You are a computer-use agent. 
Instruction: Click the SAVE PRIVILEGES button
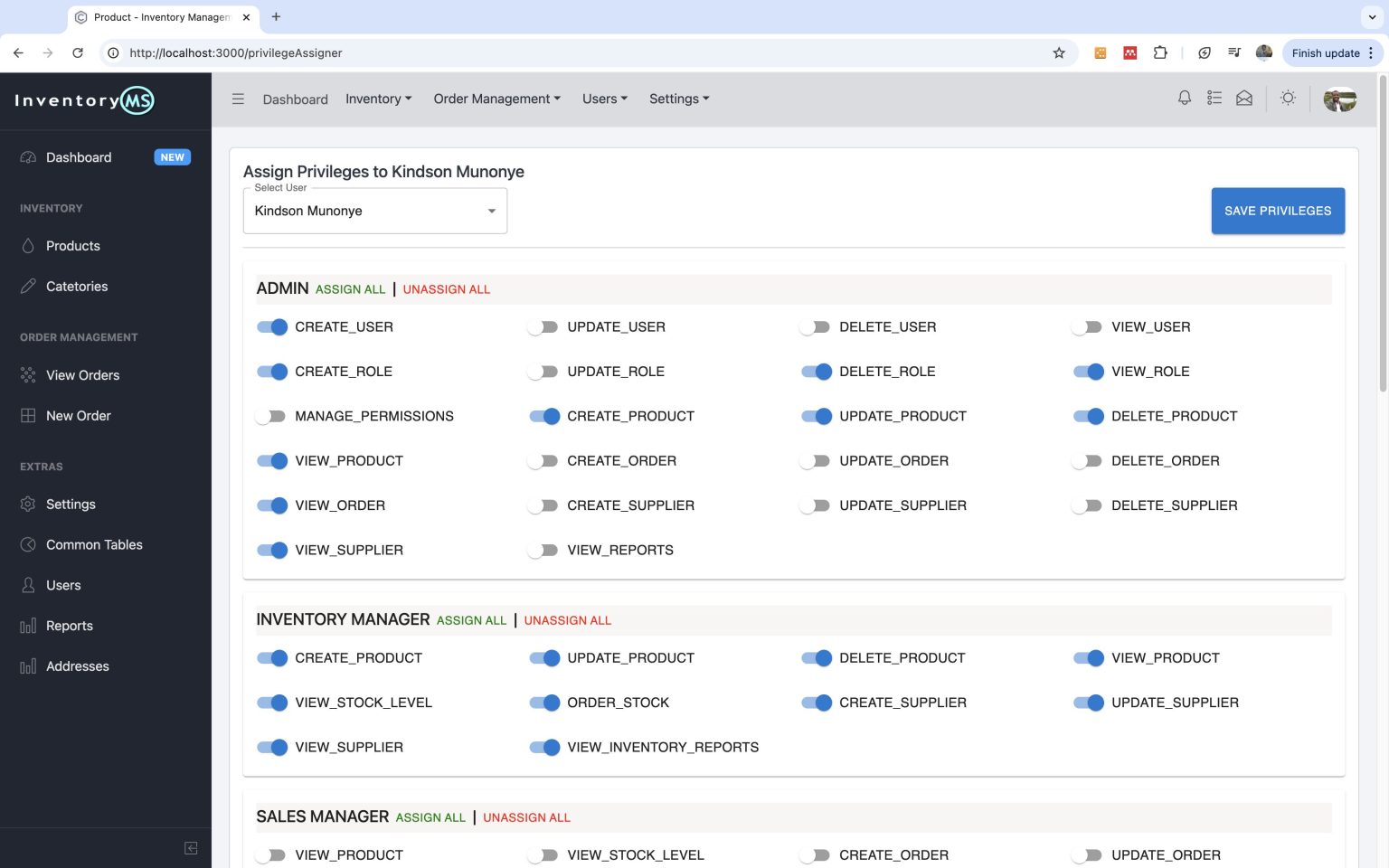pyautogui.click(x=1278, y=211)
